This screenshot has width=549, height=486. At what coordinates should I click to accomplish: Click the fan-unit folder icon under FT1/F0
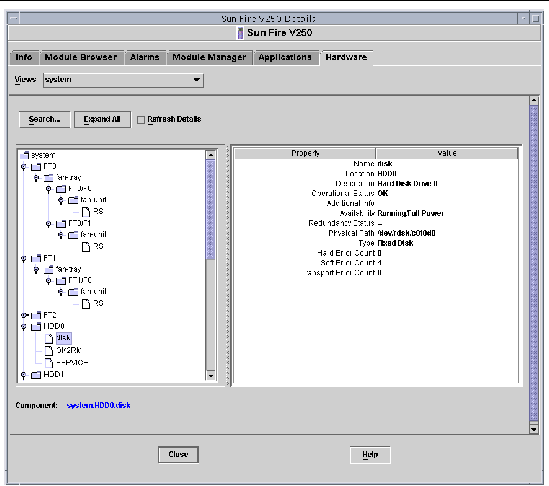click(x=73, y=291)
